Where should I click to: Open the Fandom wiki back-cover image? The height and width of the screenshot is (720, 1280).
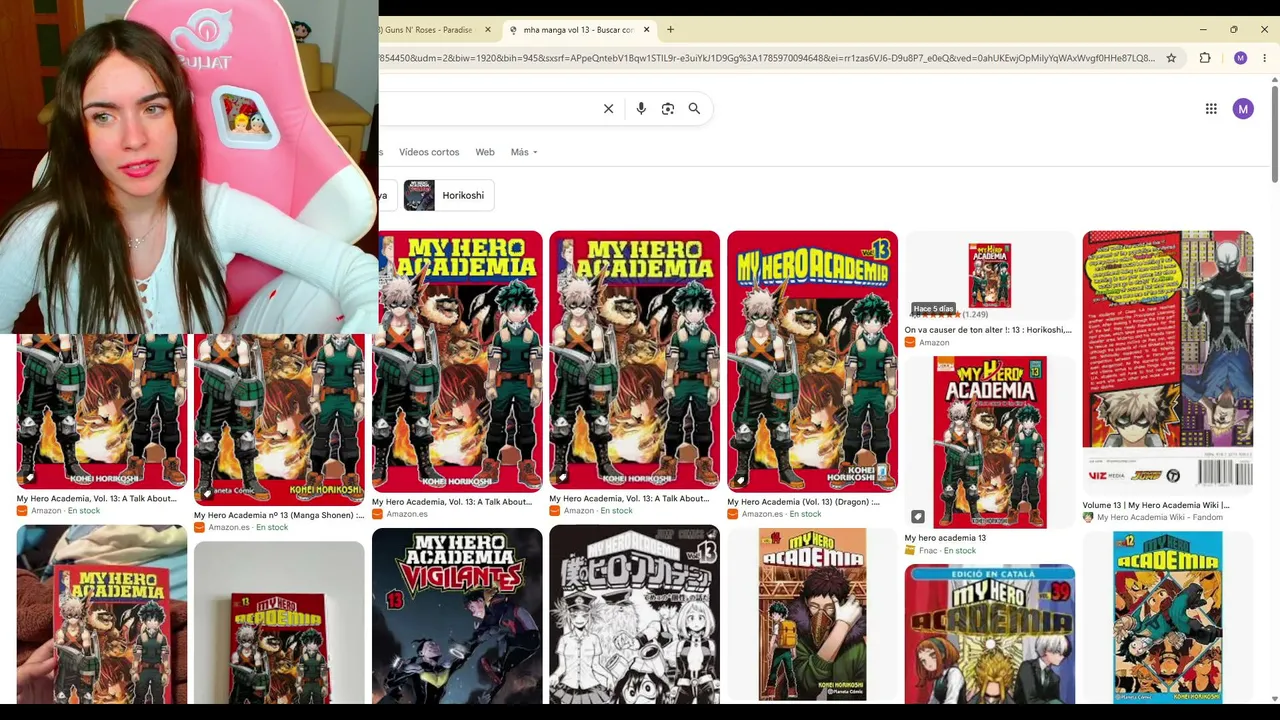[x=1167, y=361]
